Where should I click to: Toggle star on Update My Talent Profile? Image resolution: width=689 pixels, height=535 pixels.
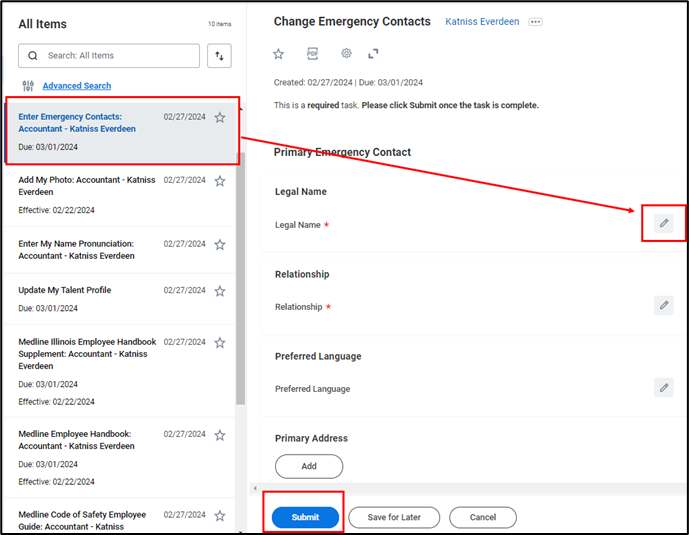point(220,291)
